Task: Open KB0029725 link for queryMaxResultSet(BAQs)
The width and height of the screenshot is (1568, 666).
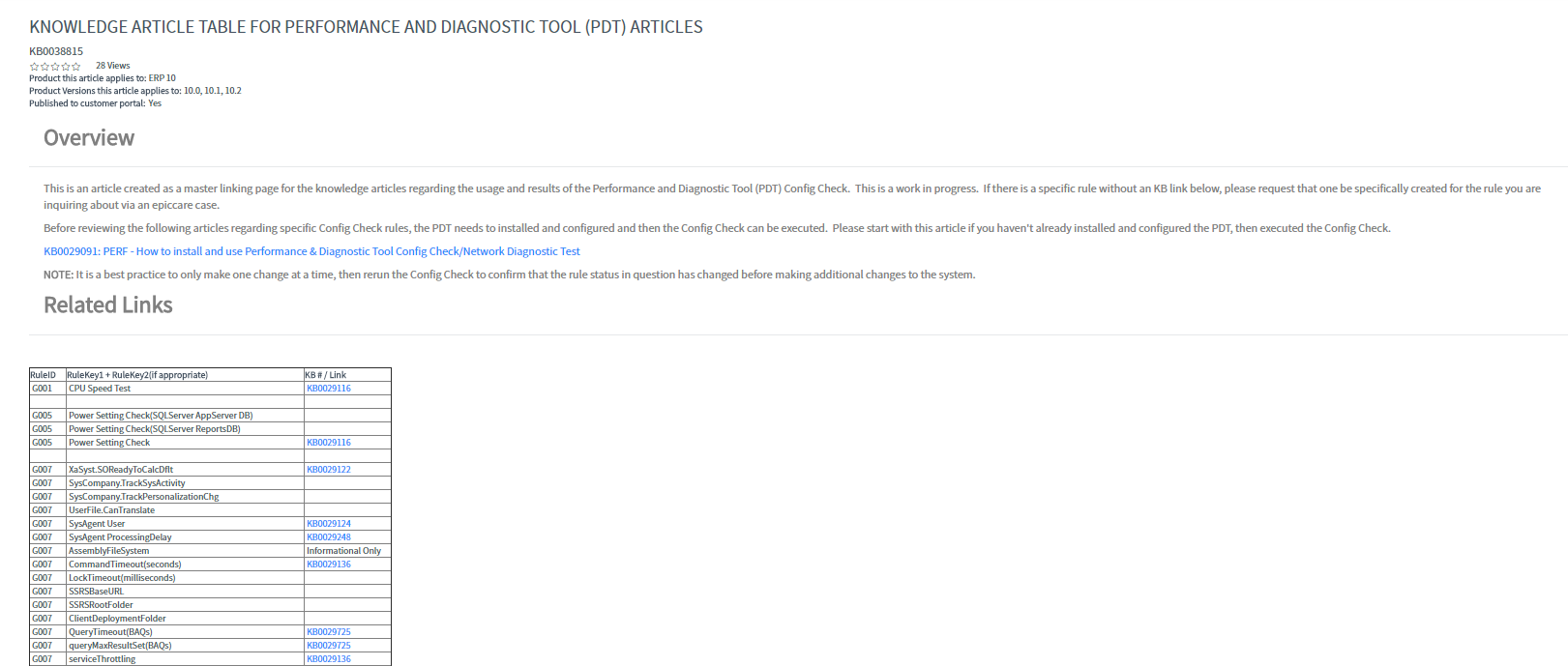Action: tap(329, 646)
